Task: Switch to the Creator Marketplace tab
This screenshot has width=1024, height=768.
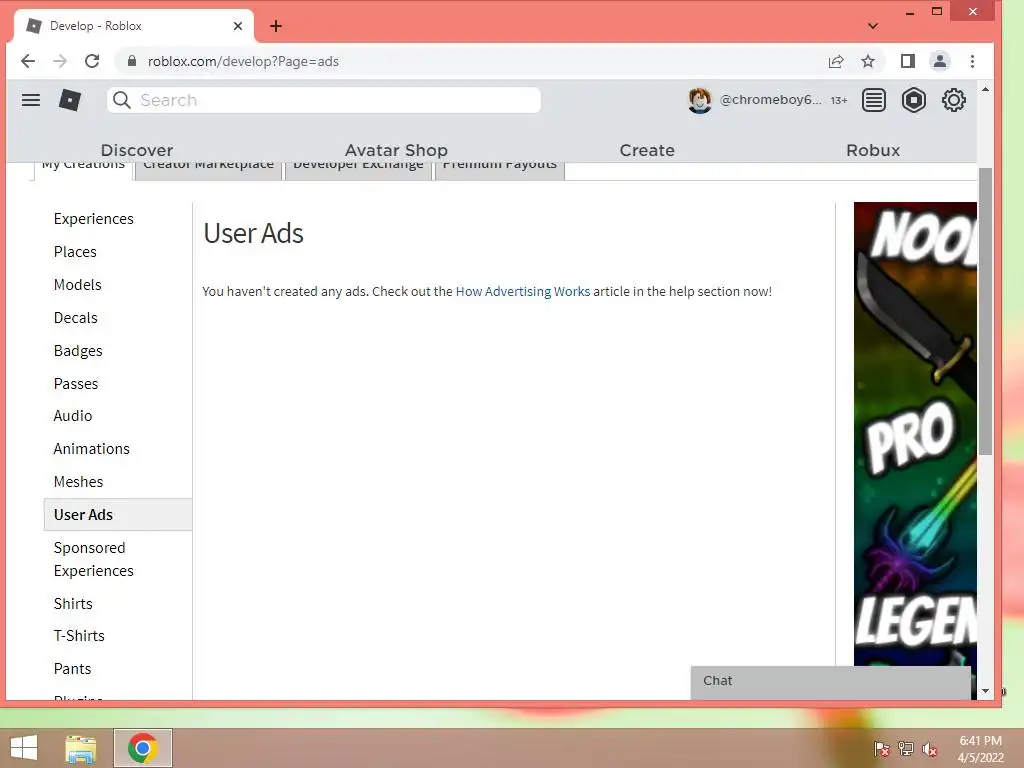Action: (x=208, y=169)
